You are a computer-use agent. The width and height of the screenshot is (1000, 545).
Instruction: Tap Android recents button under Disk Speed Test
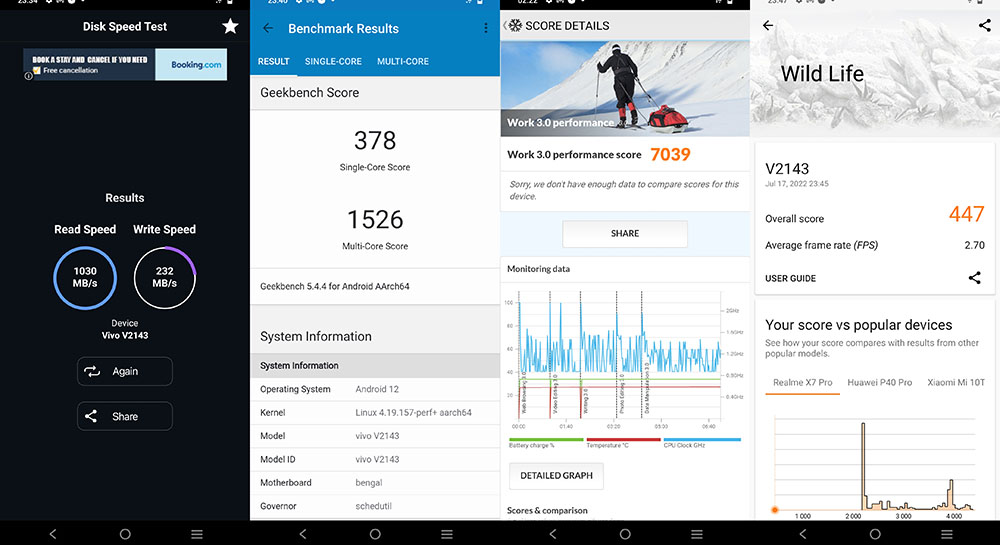click(x=196, y=534)
